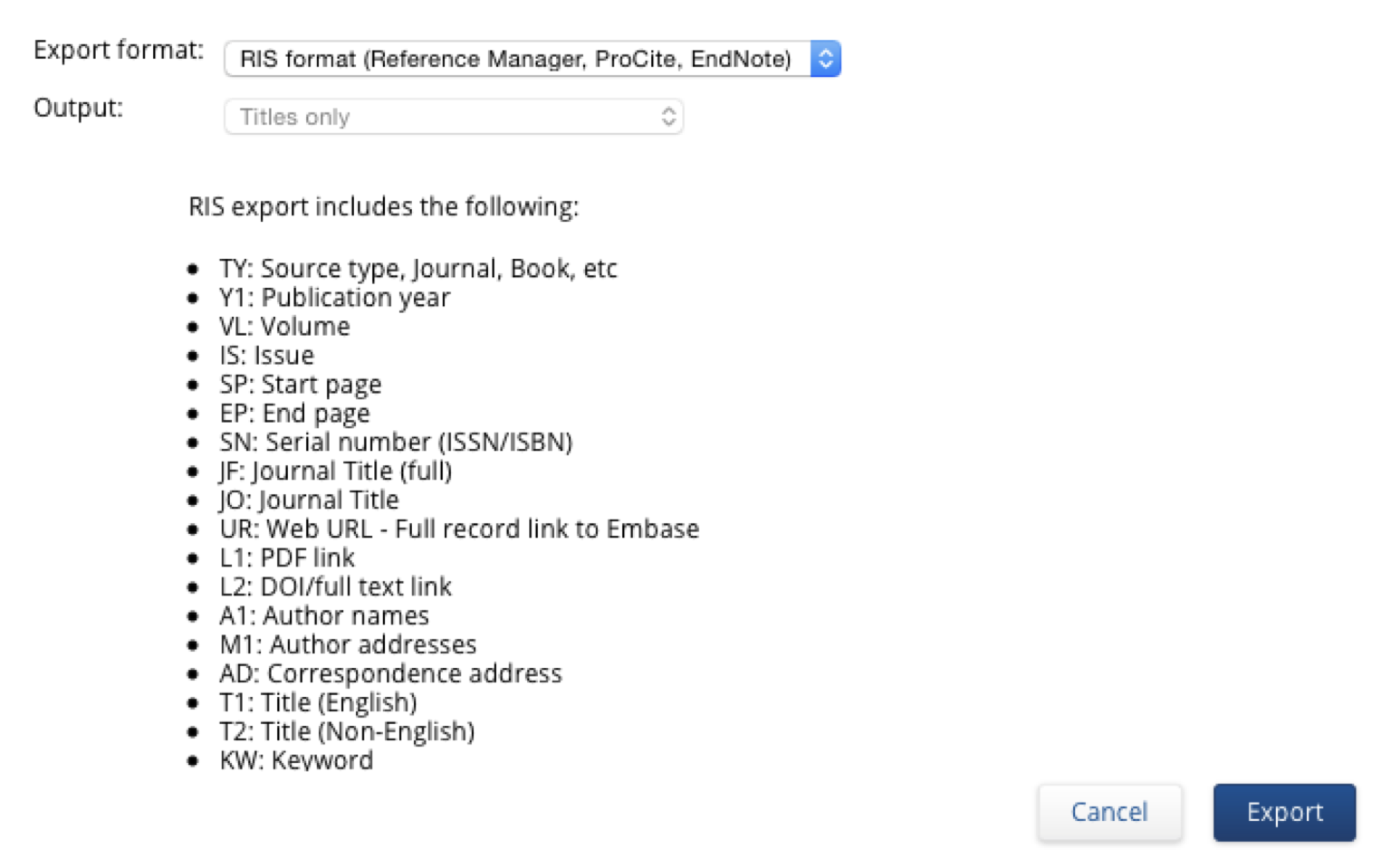Click the 'AD: Correspondence address' item
The height and width of the screenshot is (868, 1391).
[x=390, y=674]
